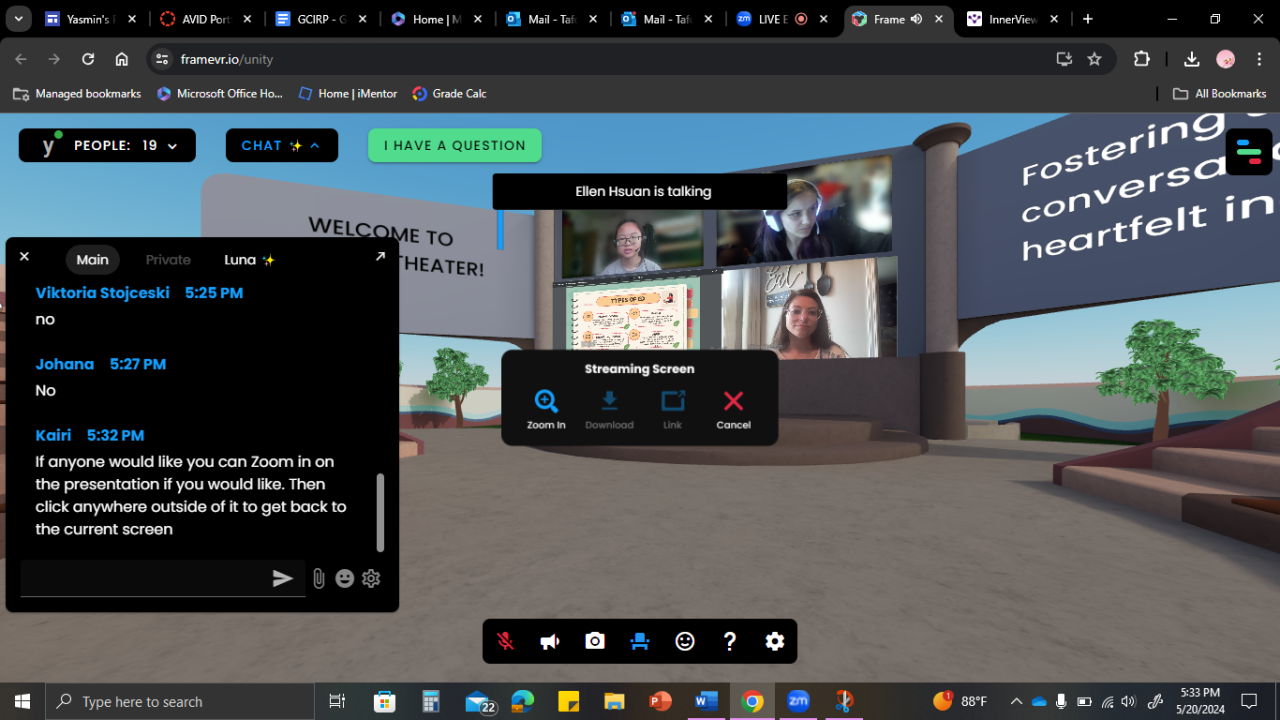Open Word from the taskbar

click(x=706, y=701)
